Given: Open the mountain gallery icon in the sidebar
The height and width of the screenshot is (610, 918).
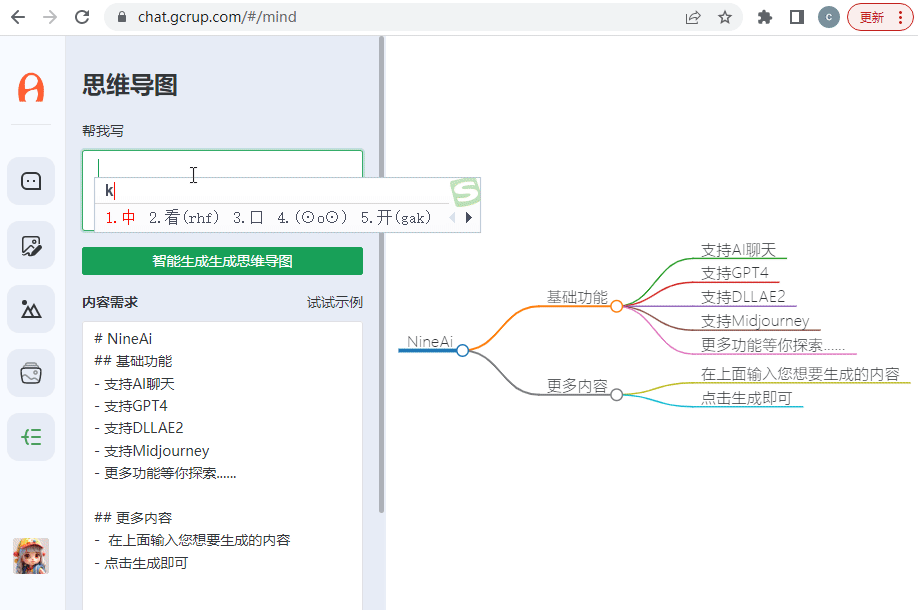Looking at the screenshot, I should [x=31, y=309].
